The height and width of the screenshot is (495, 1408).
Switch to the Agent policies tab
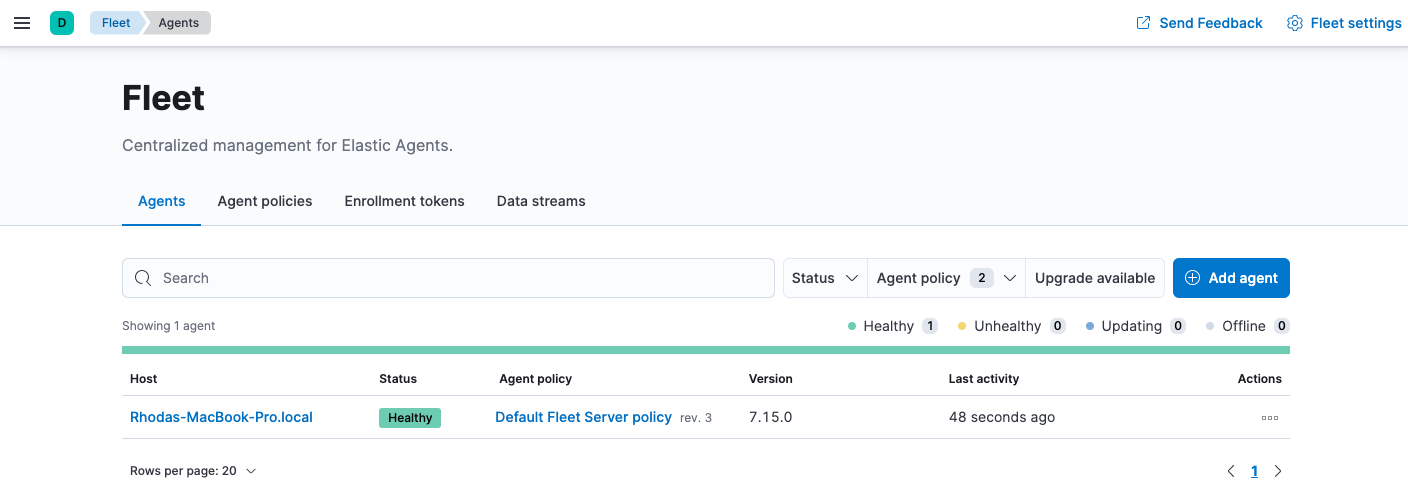pyautogui.click(x=265, y=201)
